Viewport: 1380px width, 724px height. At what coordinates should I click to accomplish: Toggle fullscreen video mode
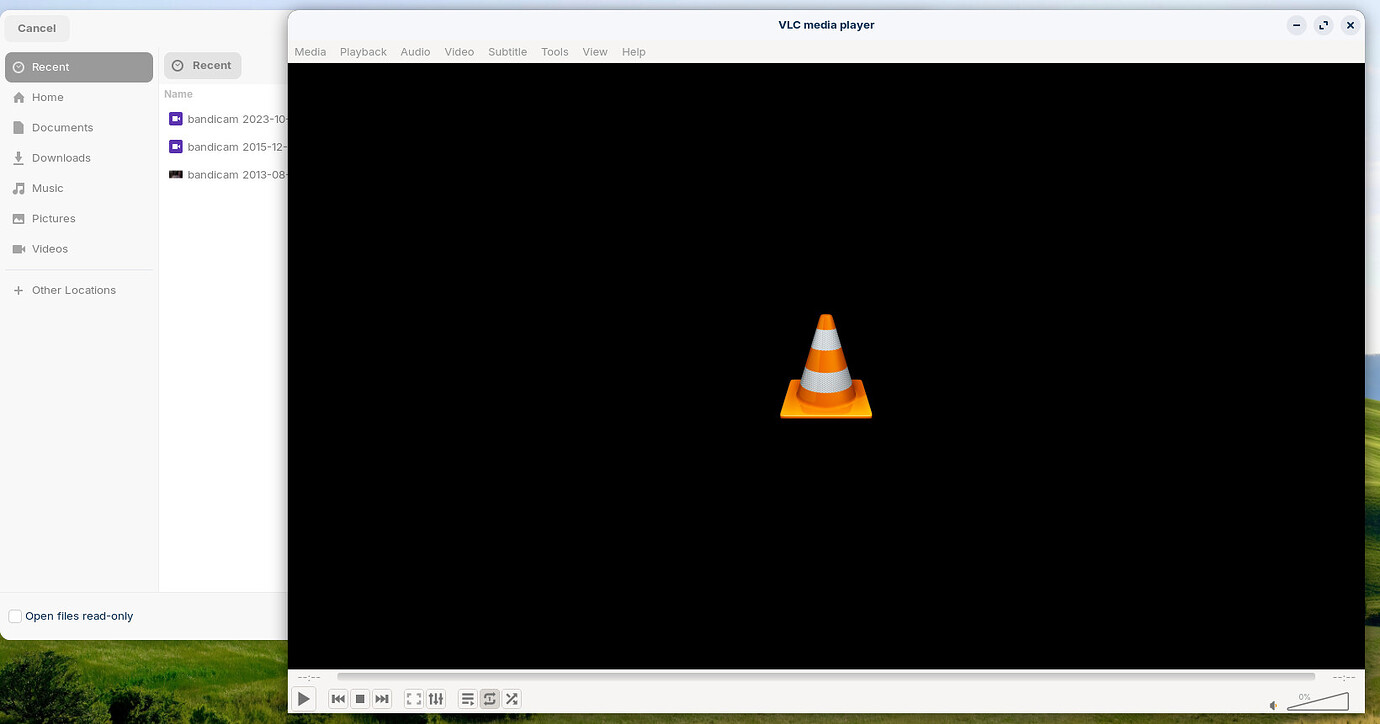413,698
